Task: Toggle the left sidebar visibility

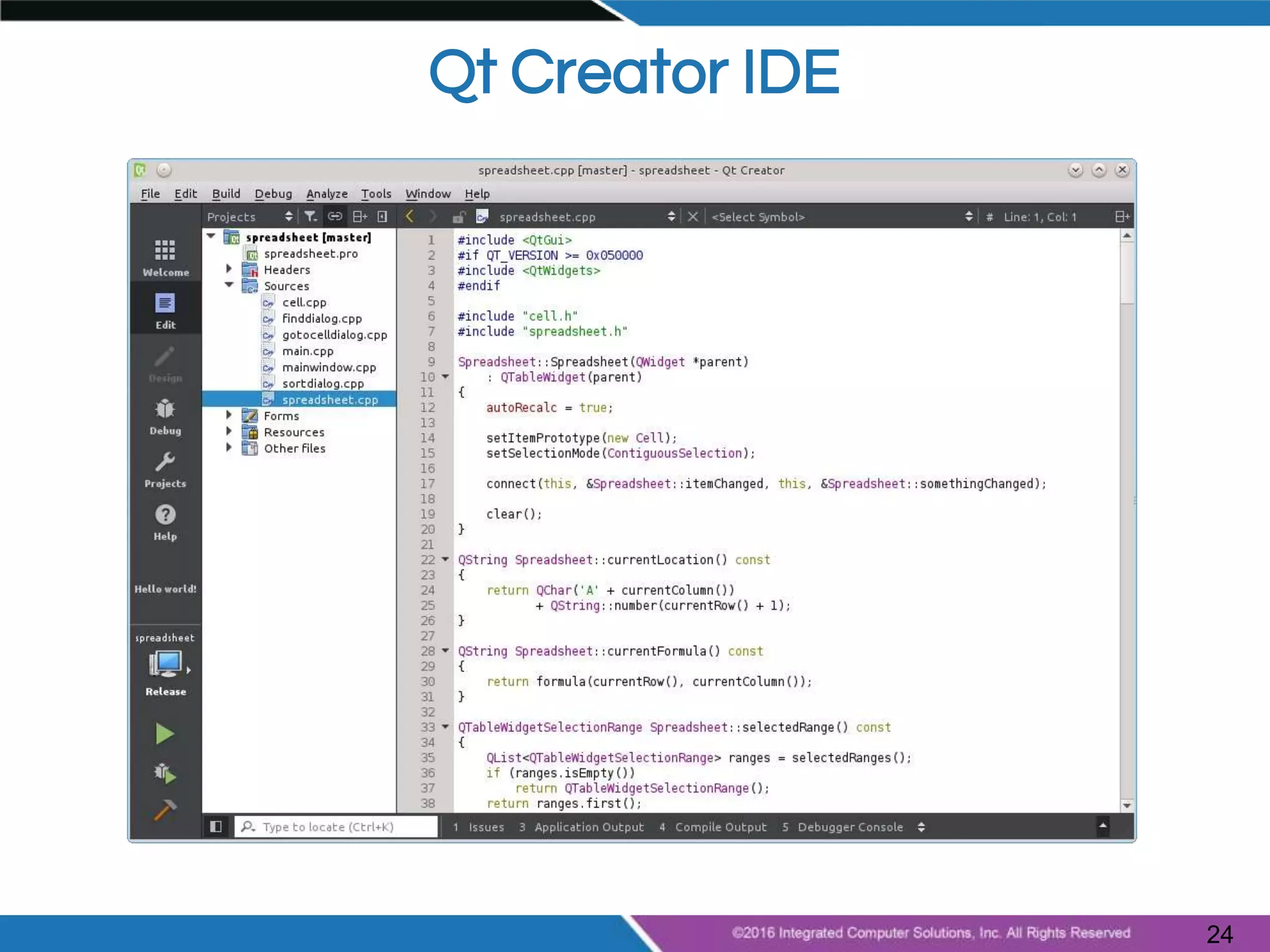Action: tap(216, 826)
